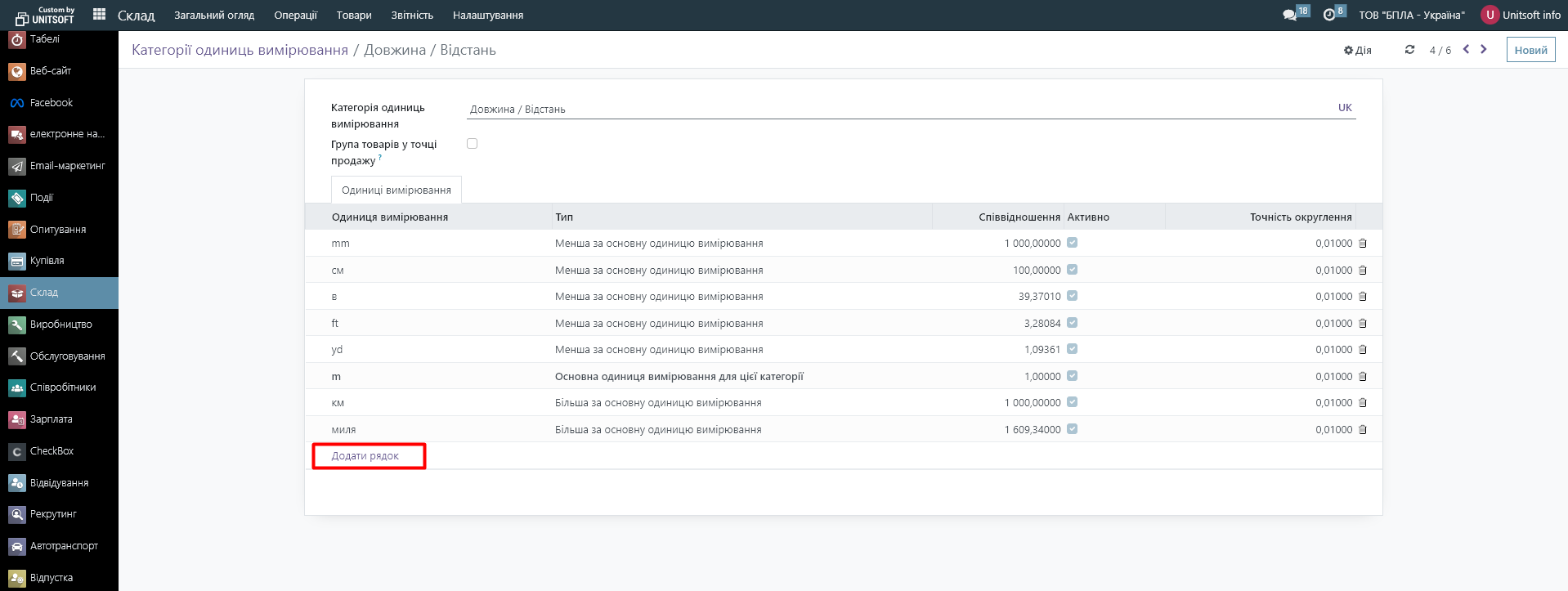Open the Звітність menu
This screenshot has height=591, width=1568.
pyautogui.click(x=412, y=15)
